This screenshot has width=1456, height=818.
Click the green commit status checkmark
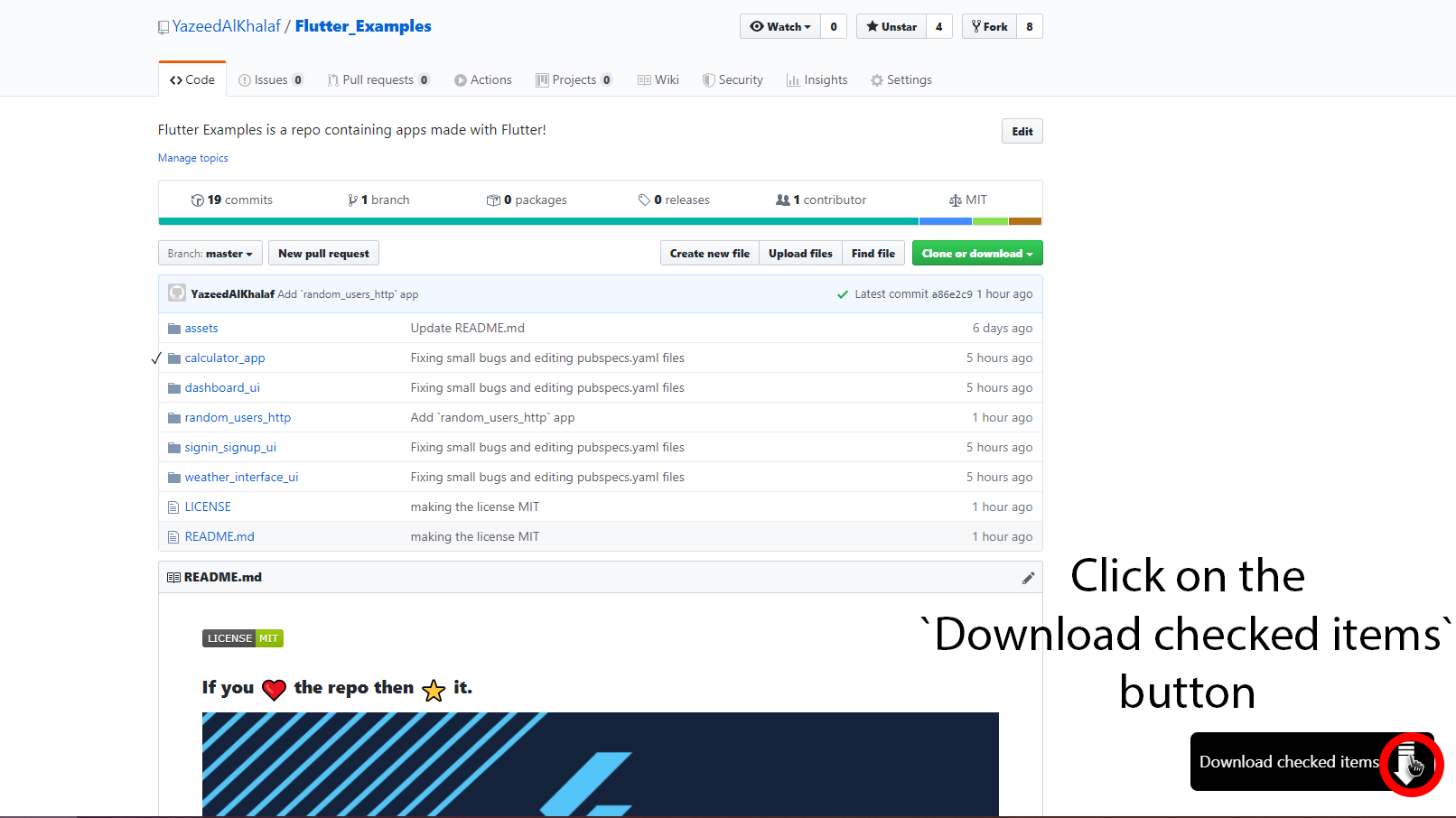point(843,294)
